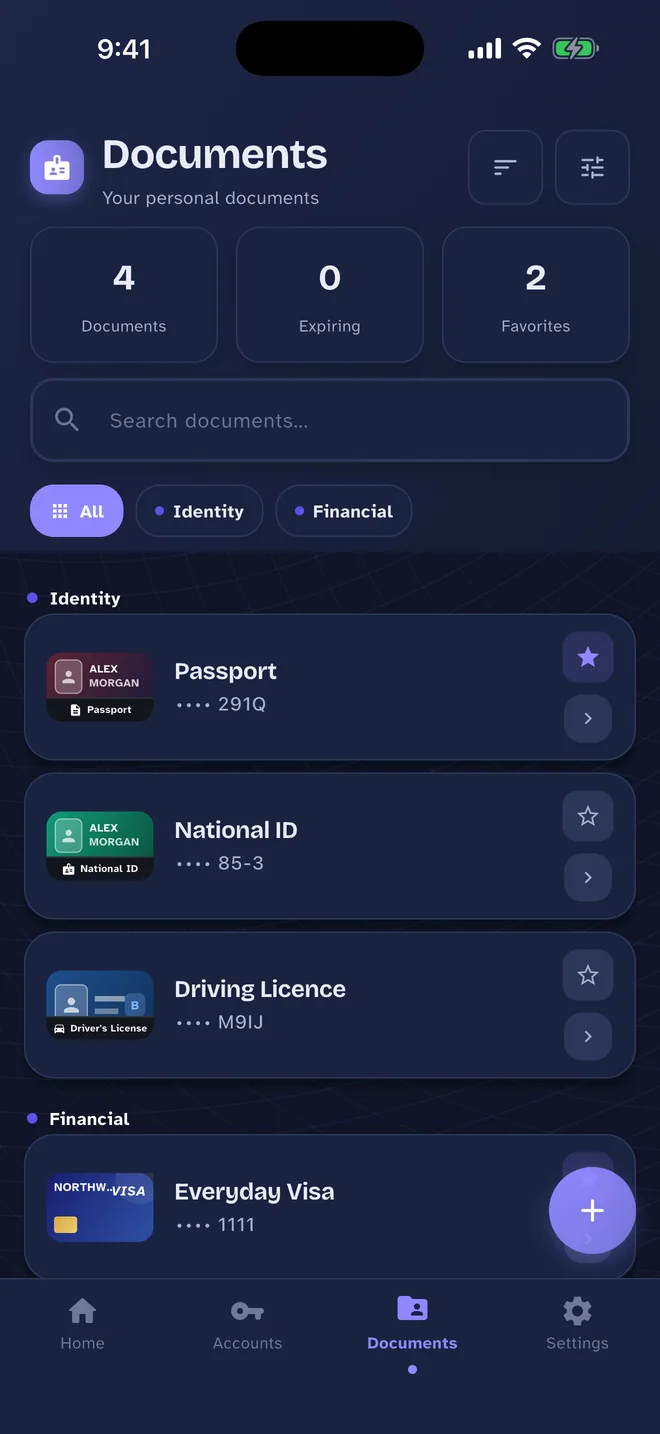This screenshot has height=1434, width=660.
Task: Click the National ID title text
Action: tap(236, 830)
